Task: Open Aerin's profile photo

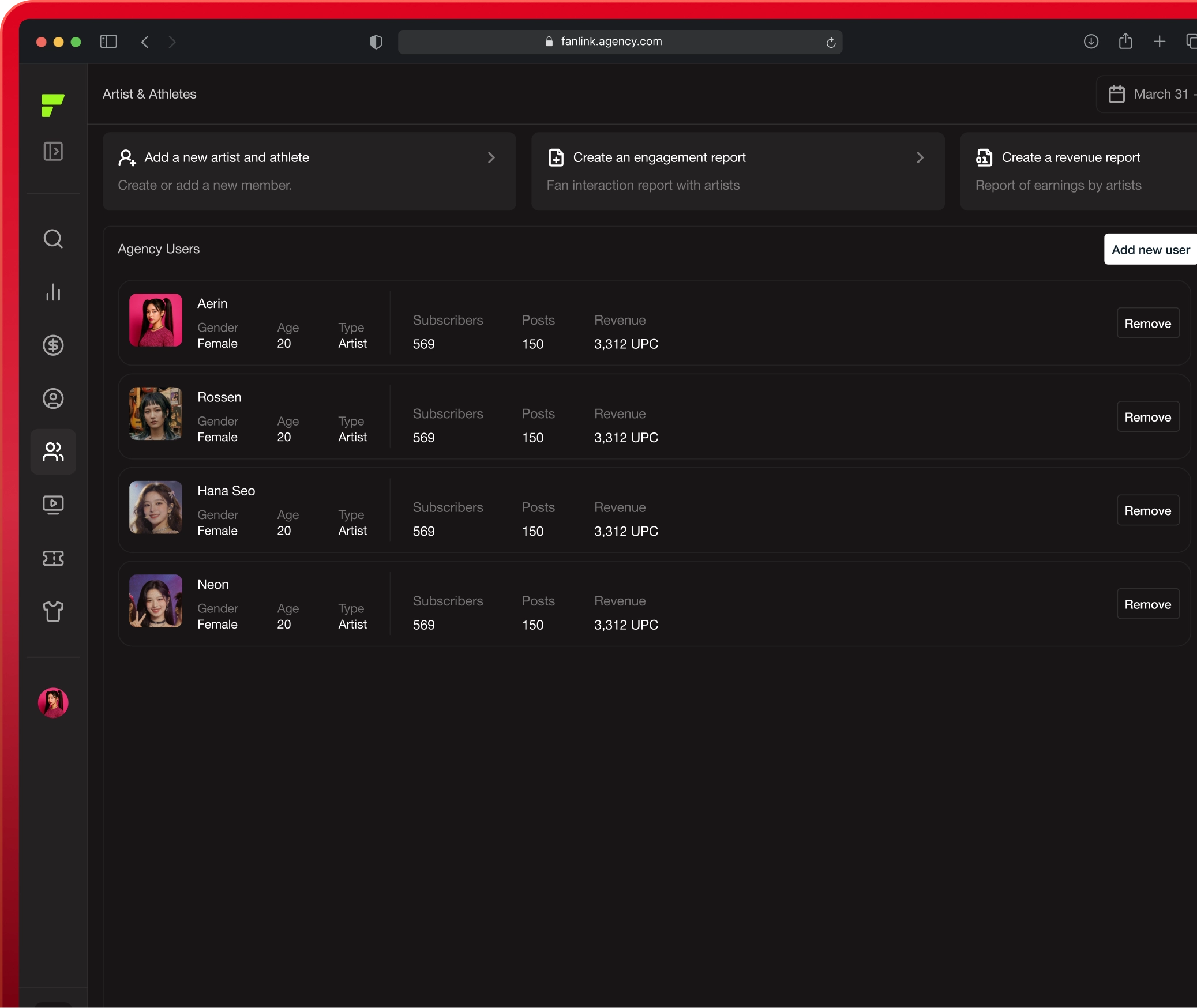Action: (x=156, y=320)
